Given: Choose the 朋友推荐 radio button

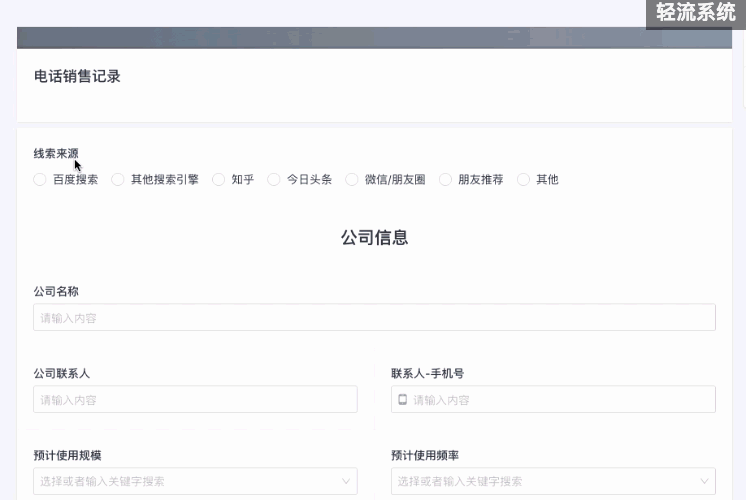Looking at the screenshot, I should click(446, 180).
